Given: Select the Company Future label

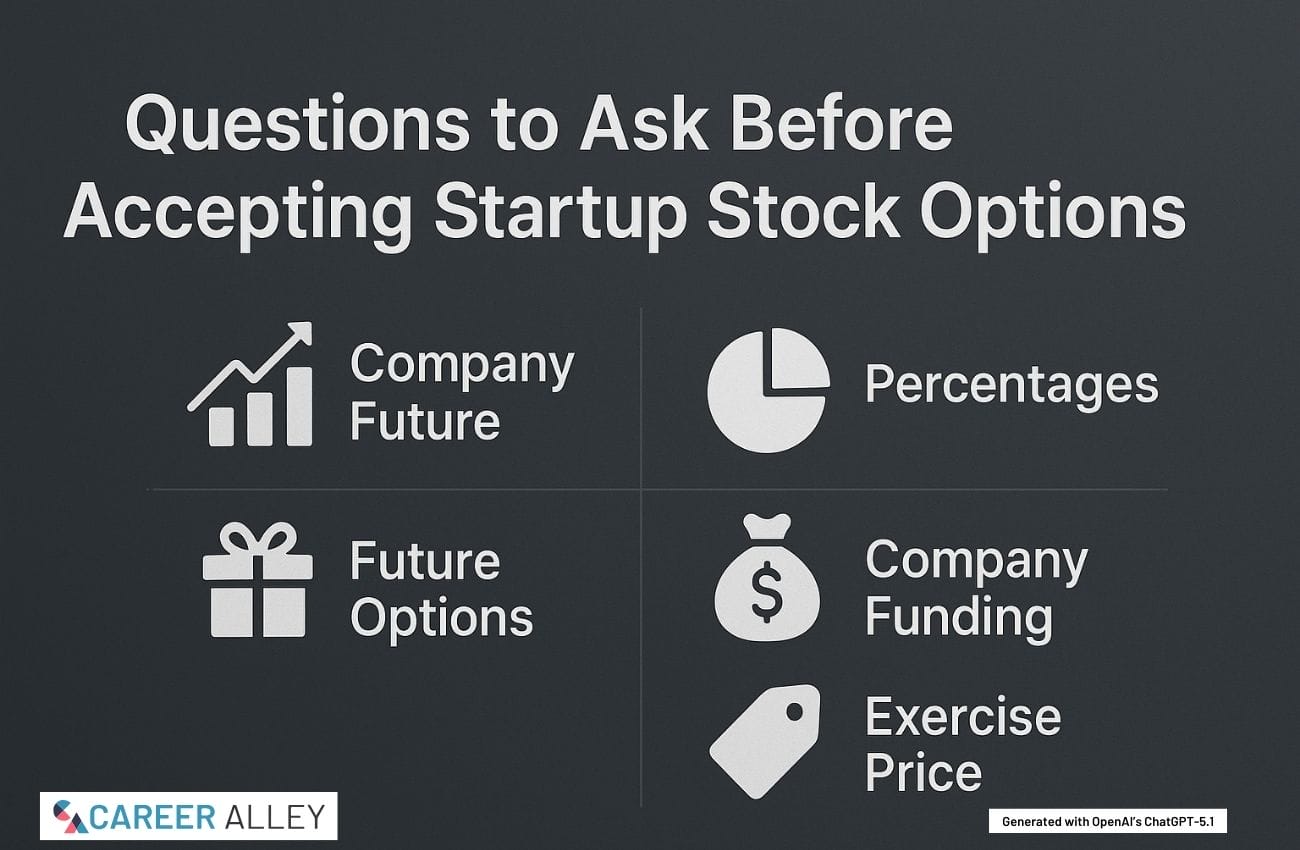Looking at the screenshot, I should pyautogui.click(x=461, y=392).
